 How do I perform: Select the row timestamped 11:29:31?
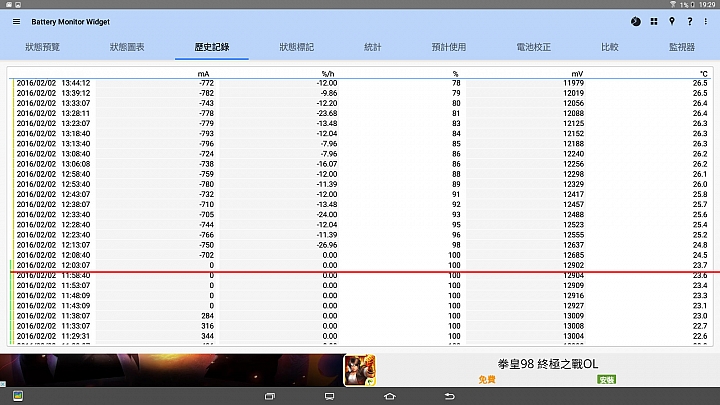click(x=360, y=336)
